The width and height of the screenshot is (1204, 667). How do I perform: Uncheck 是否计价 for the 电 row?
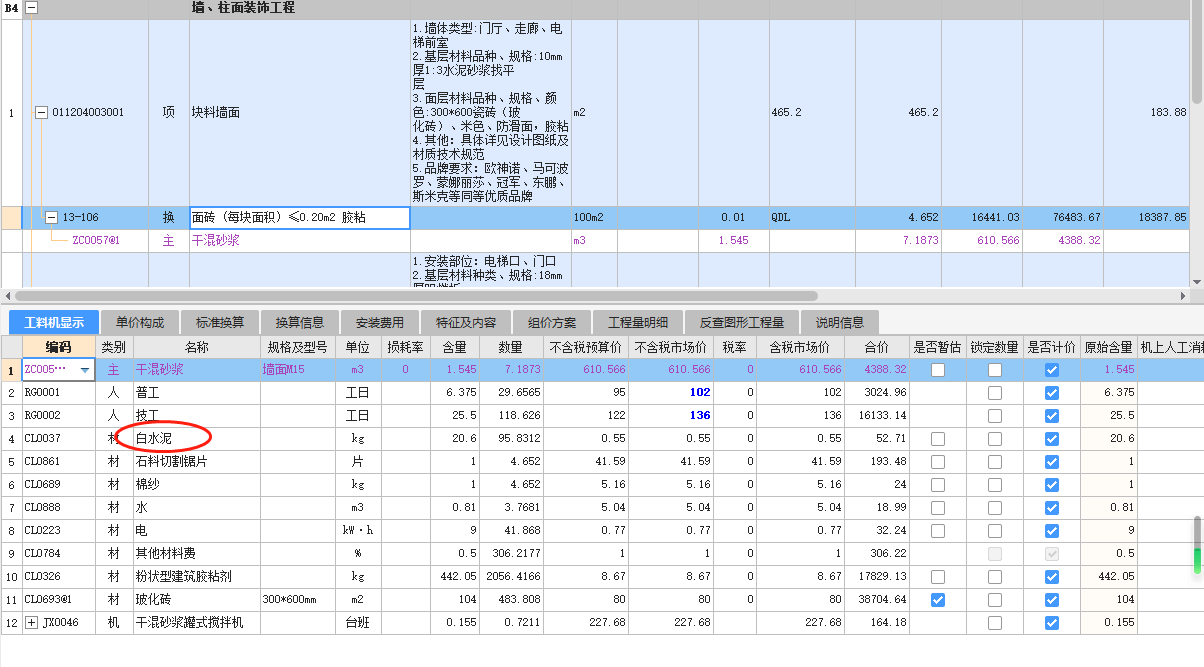pyautogui.click(x=1052, y=531)
